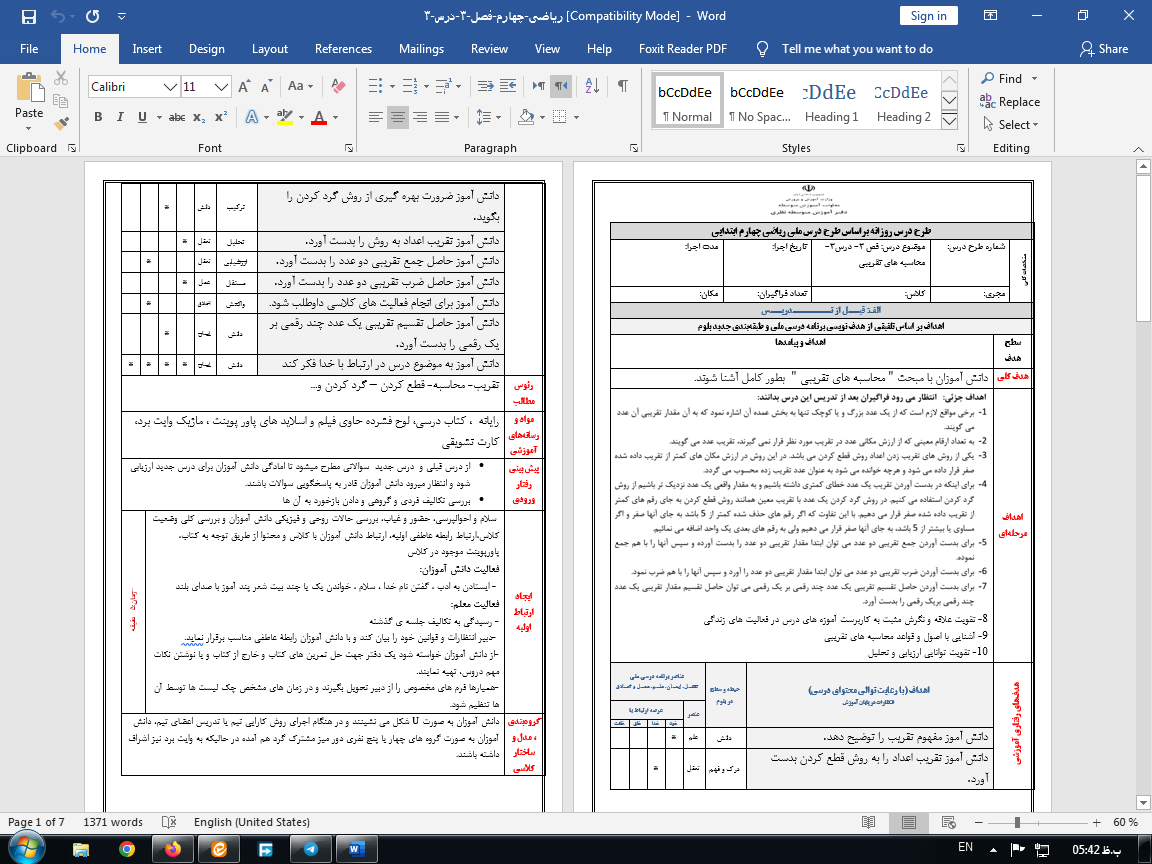This screenshot has height=864, width=1152.
Task: Undo the last action
Action: point(59,16)
